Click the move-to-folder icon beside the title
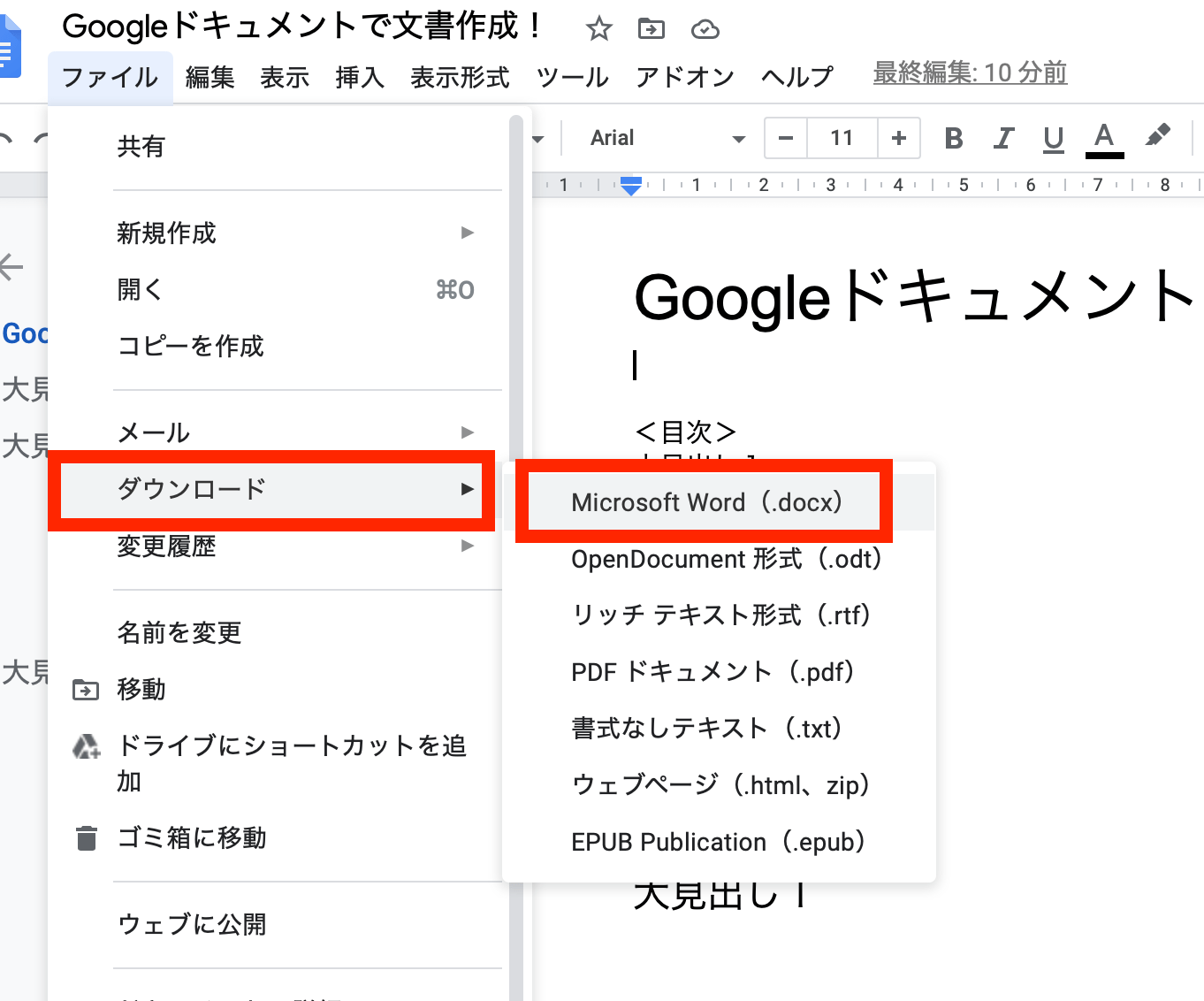Viewport: 1204px width, 1001px height. coord(652,29)
